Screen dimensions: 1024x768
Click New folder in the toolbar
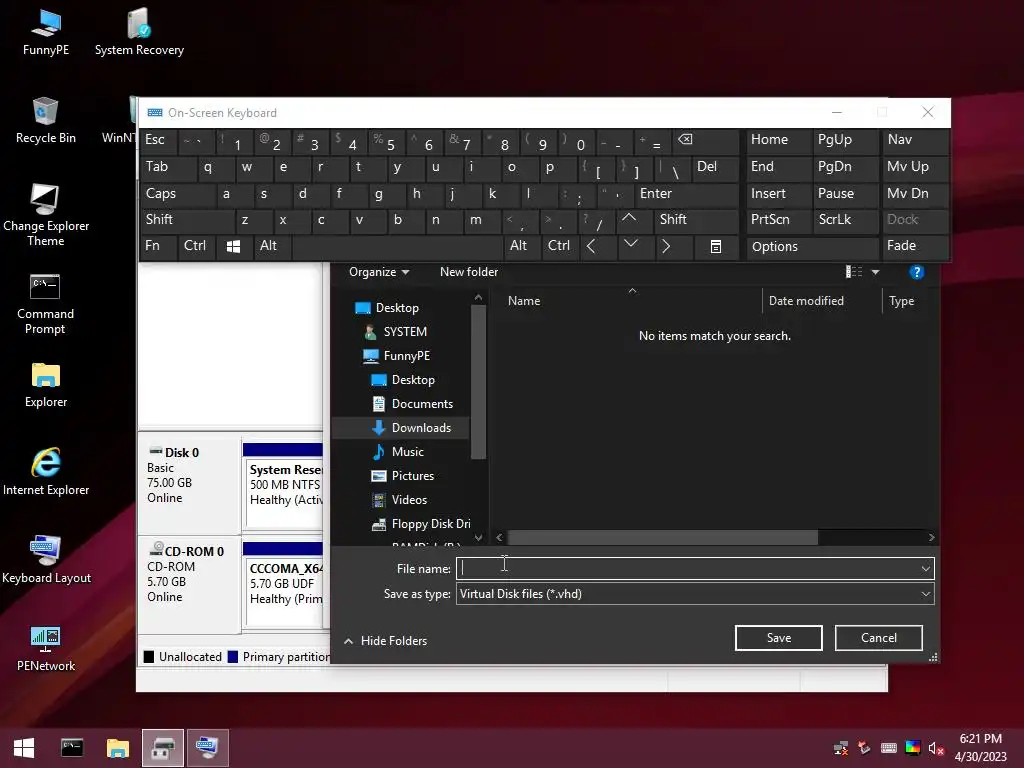(468, 272)
